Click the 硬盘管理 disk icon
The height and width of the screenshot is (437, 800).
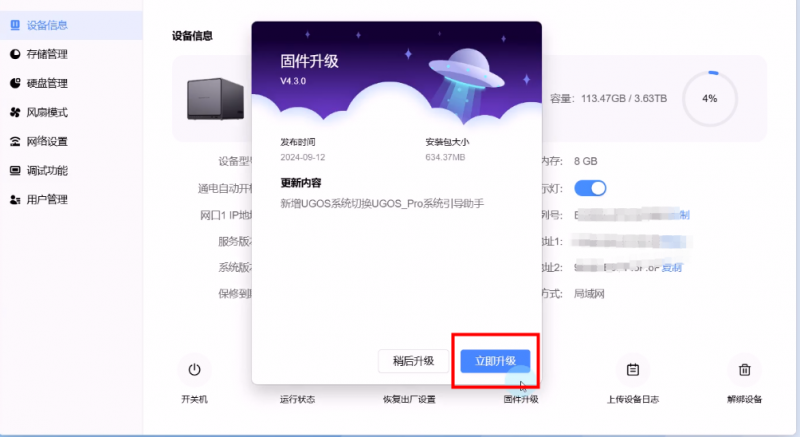pos(15,83)
